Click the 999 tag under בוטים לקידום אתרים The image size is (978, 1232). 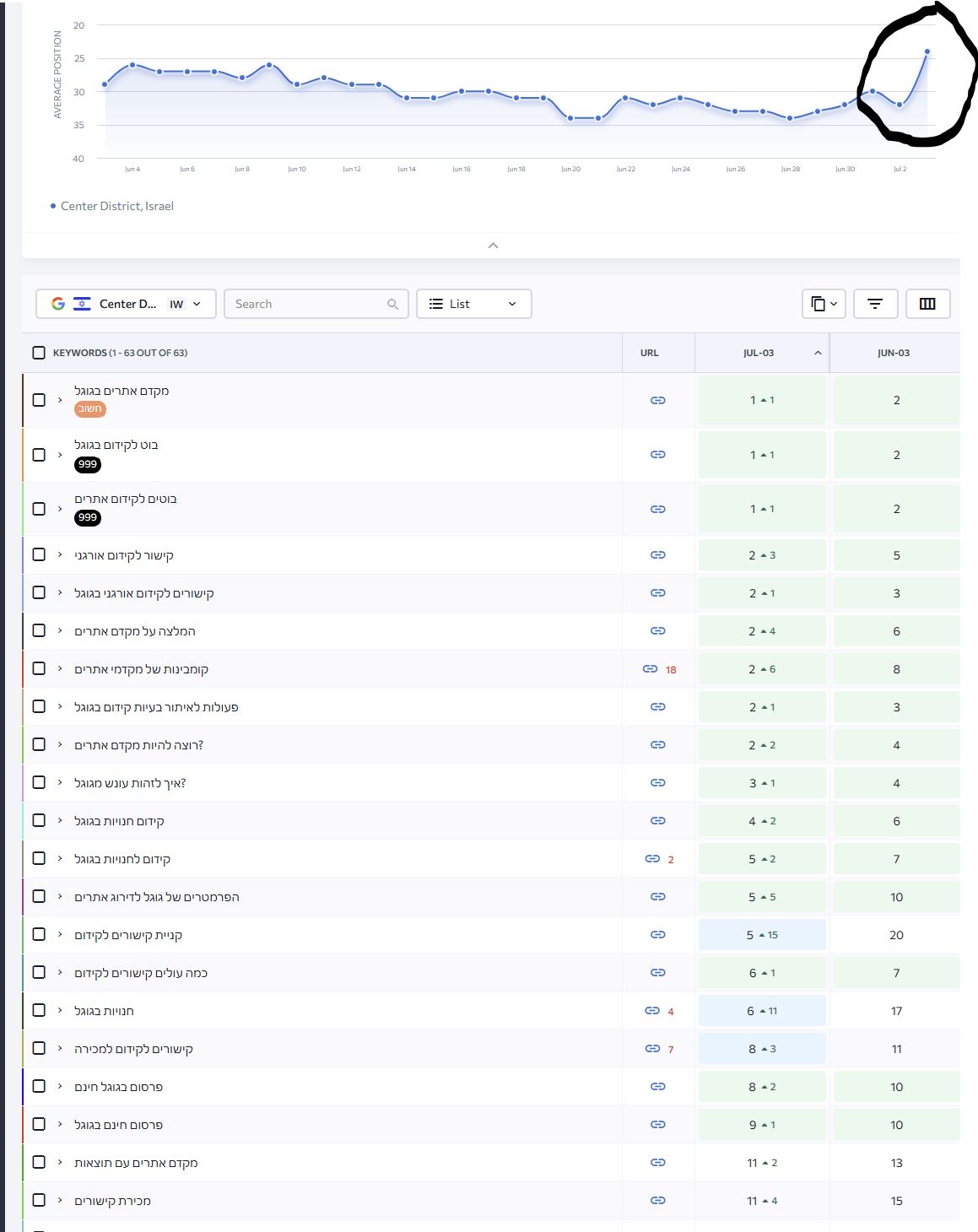[88, 518]
